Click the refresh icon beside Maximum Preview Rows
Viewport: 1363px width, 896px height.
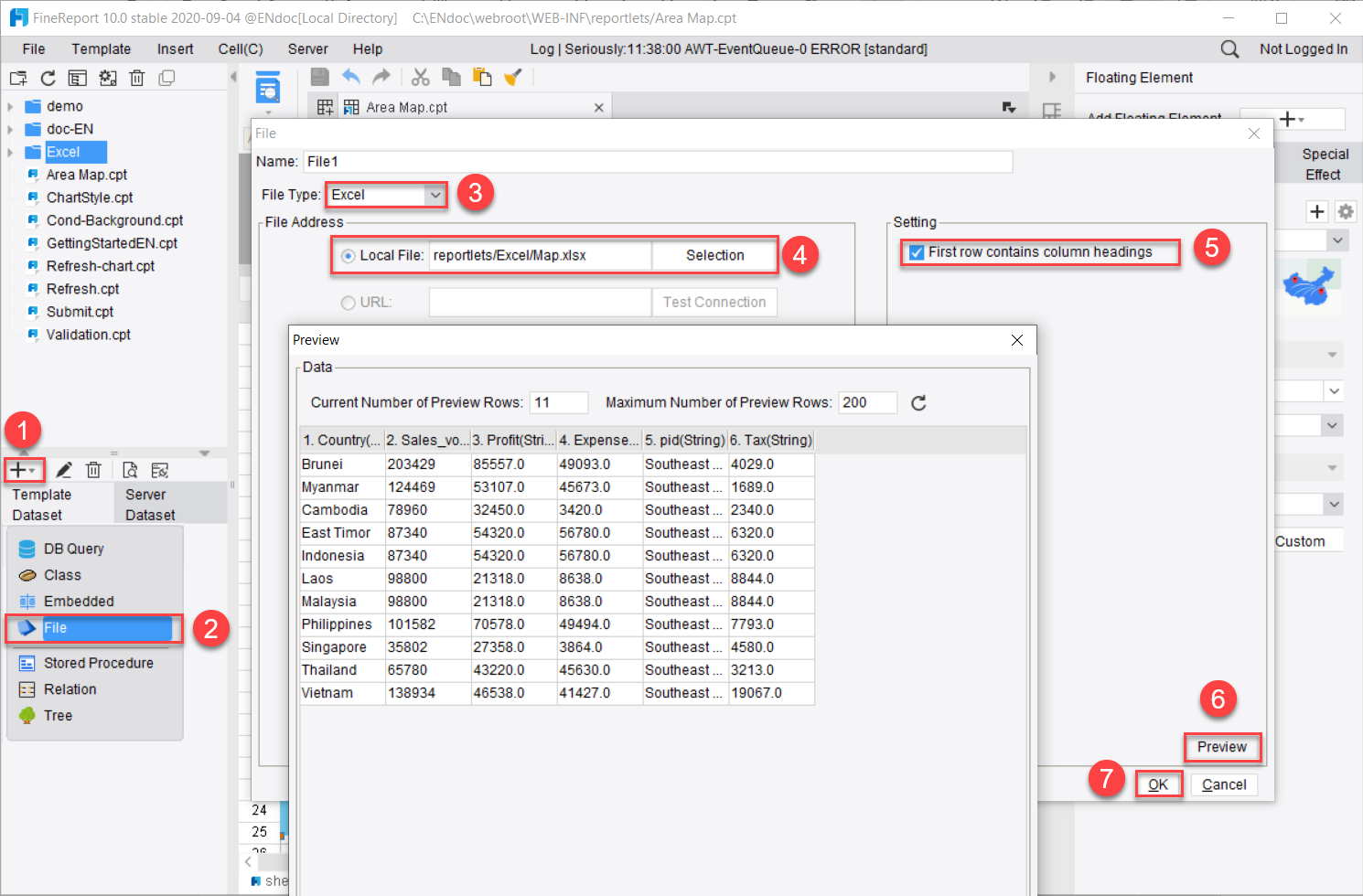(918, 403)
